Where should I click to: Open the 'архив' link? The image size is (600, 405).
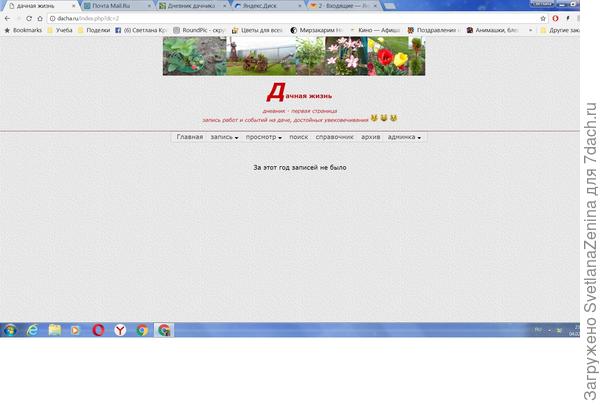pyautogui.click(x=371, y=136)
